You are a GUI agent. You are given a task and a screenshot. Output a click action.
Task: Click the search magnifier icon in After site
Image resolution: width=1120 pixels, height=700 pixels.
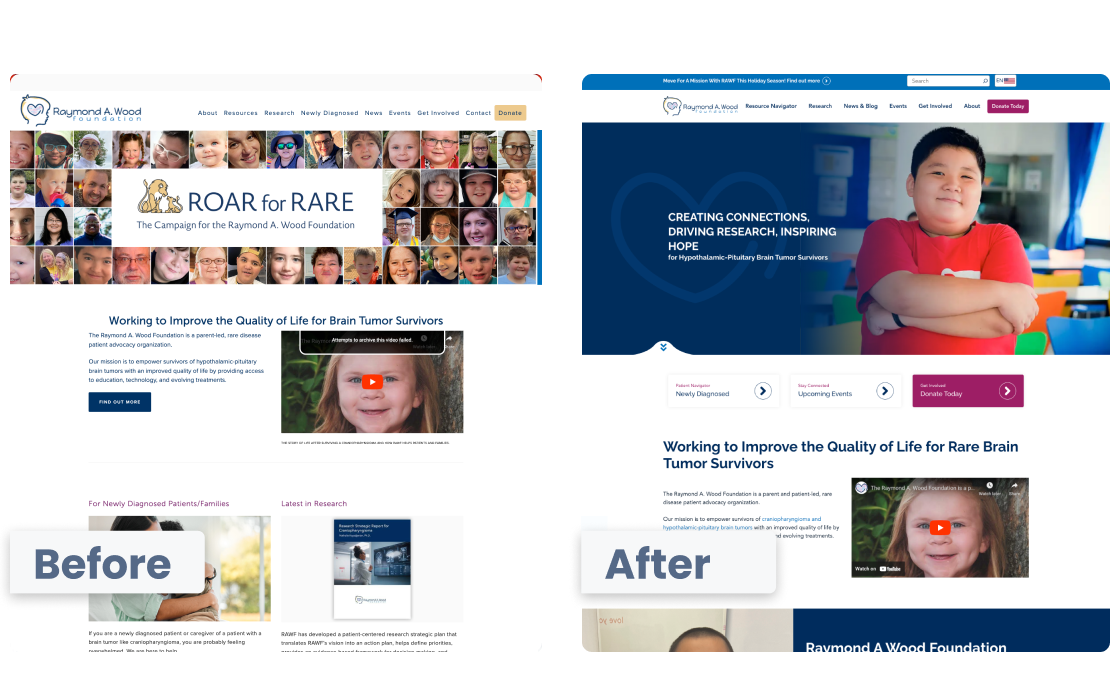[x=985, y=81]
